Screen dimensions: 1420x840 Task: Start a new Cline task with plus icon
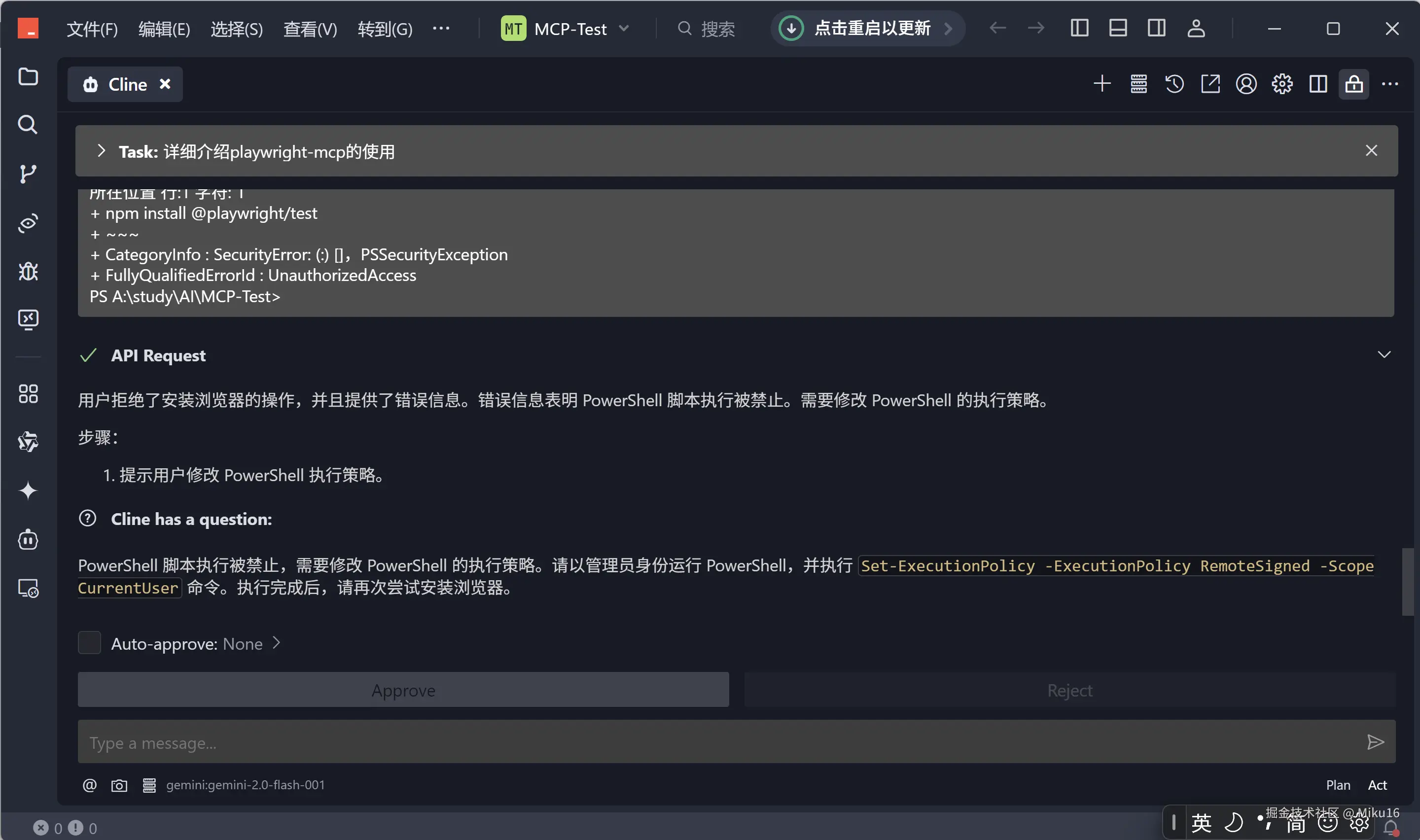(x=1101, y=84)
